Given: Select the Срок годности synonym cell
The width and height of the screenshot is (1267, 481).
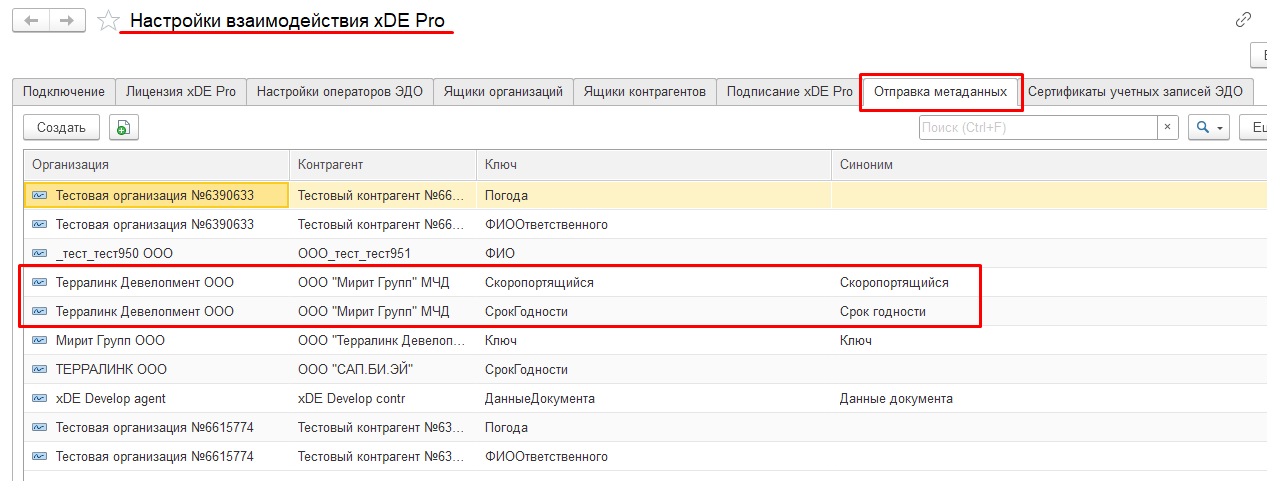Looking at the screenshot, I should click(1049, 311).
